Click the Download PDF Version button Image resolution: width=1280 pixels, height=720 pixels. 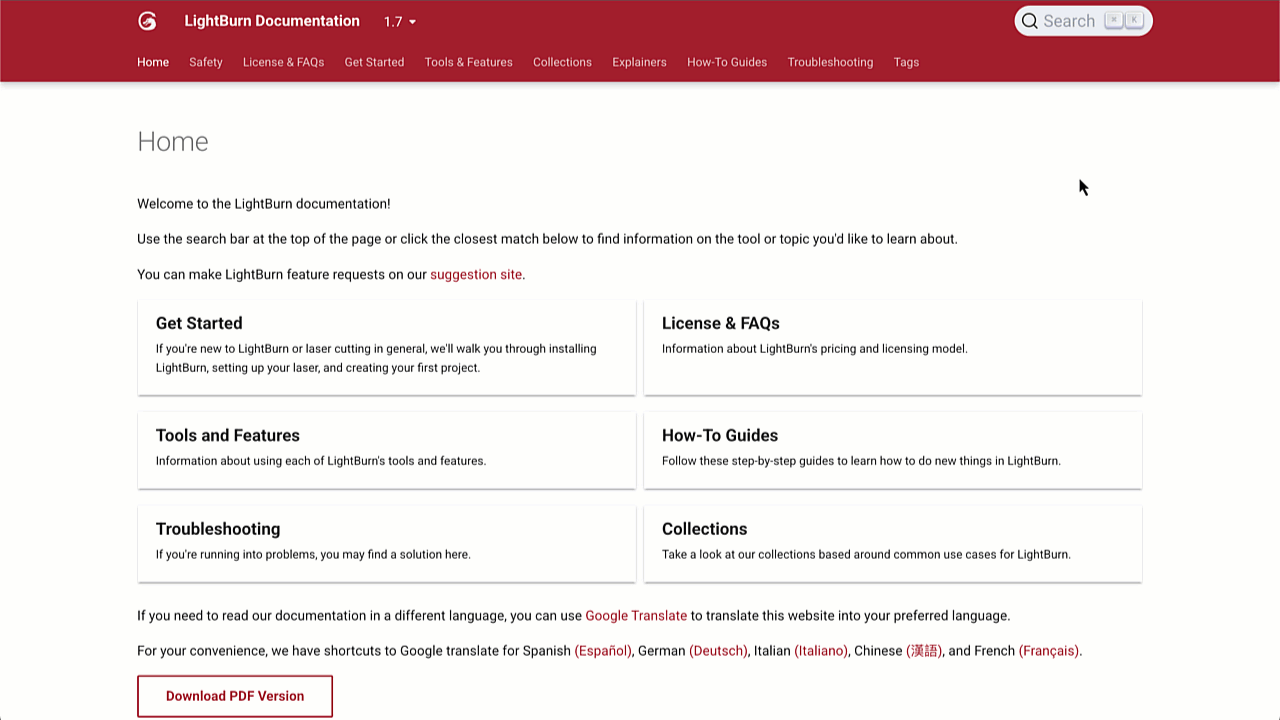tap(235, 696)
